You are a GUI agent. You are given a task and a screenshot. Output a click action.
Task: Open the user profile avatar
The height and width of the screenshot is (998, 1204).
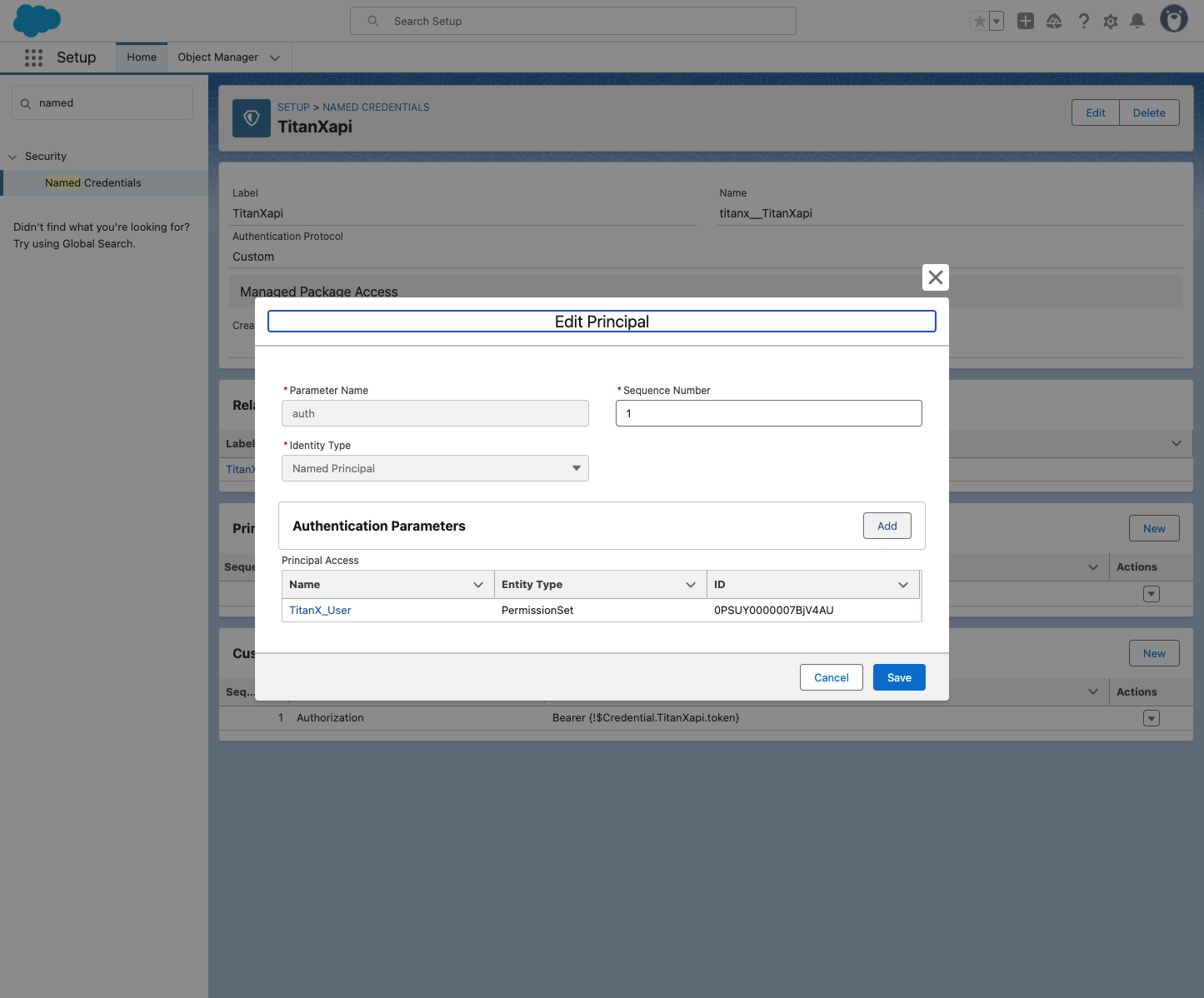1174,19
